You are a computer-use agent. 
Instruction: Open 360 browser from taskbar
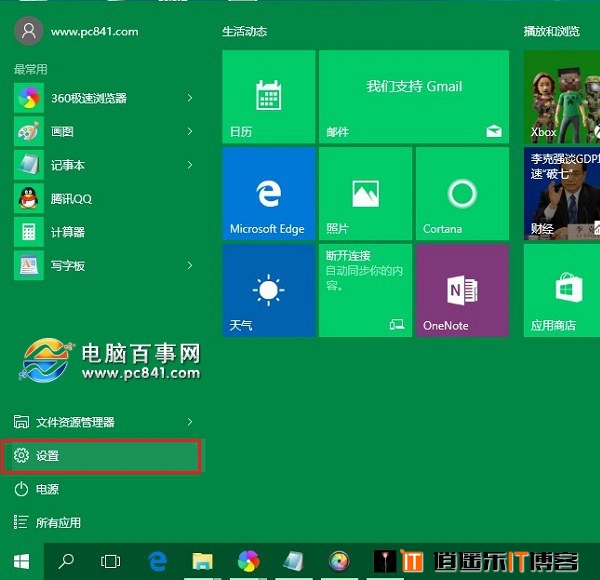[x=248, y=562]
